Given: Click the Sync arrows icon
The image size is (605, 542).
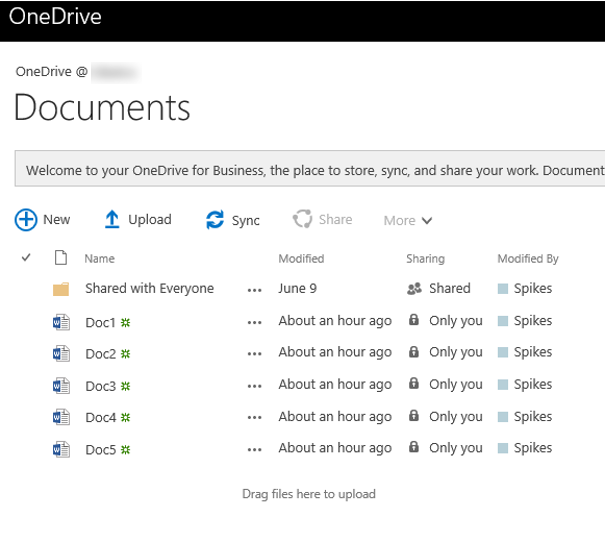Looking at the screenshot, I should (x=215, y=220).
